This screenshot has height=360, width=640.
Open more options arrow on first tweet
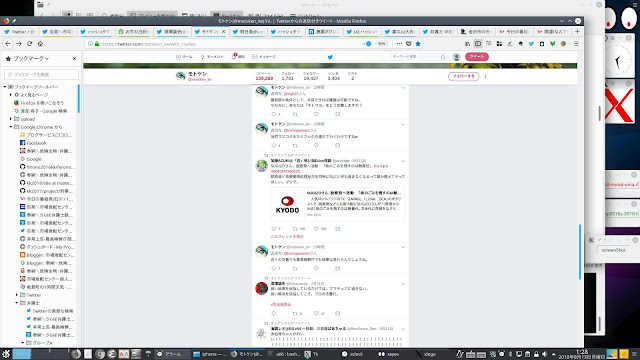coord(403,88)
